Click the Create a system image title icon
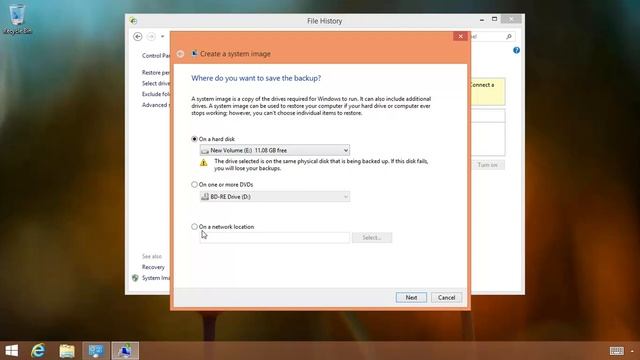640x360 pixels. click(x=194, y=53)
